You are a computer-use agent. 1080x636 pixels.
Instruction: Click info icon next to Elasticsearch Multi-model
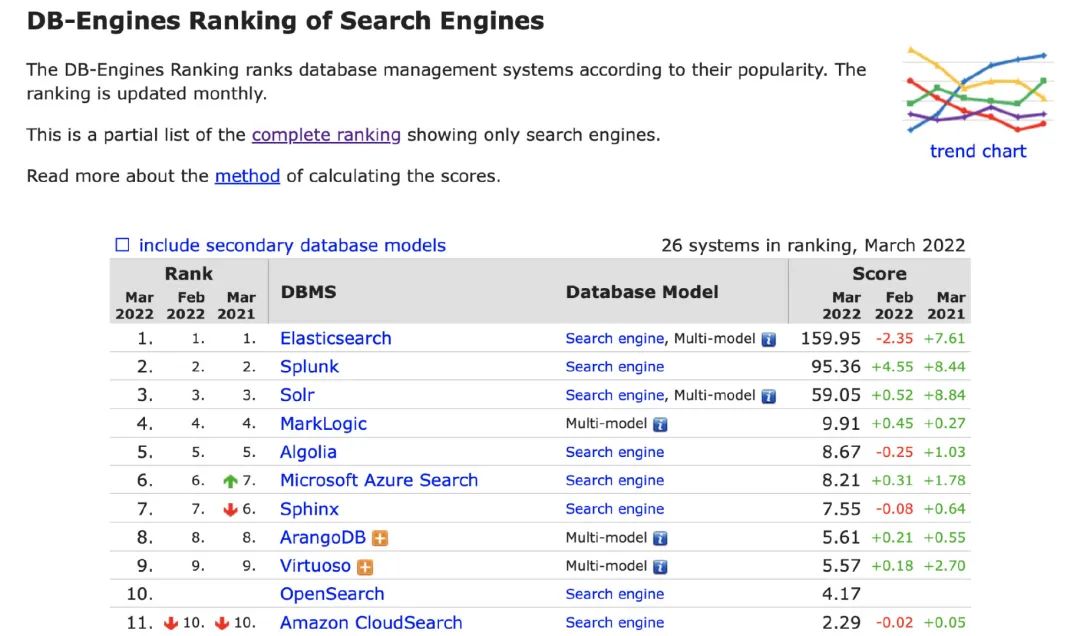(768, 339)
